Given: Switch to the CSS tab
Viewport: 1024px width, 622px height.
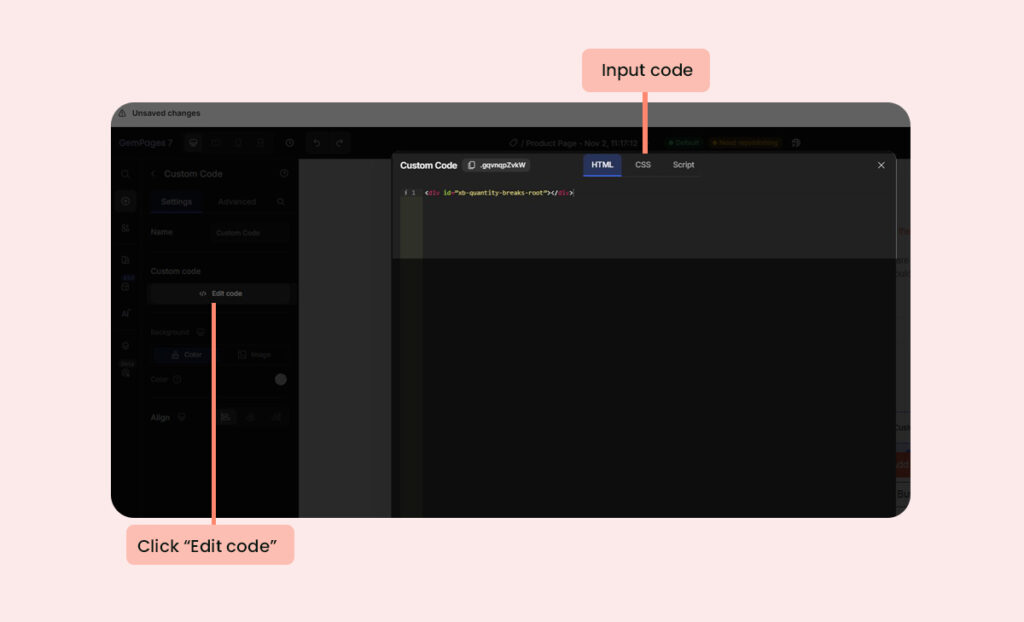Looking at the screenshot, I should (643, 165).
